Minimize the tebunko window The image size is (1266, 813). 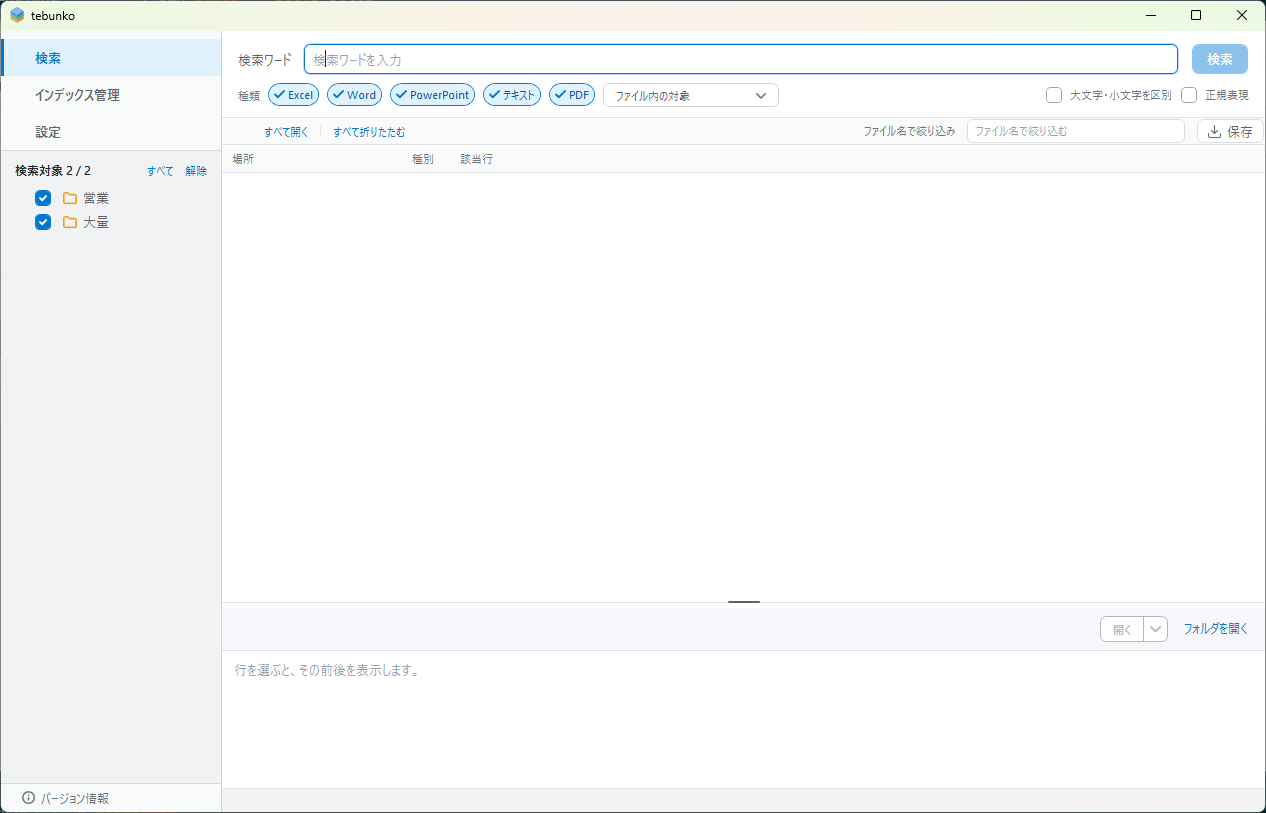[x=1150, y=15]
